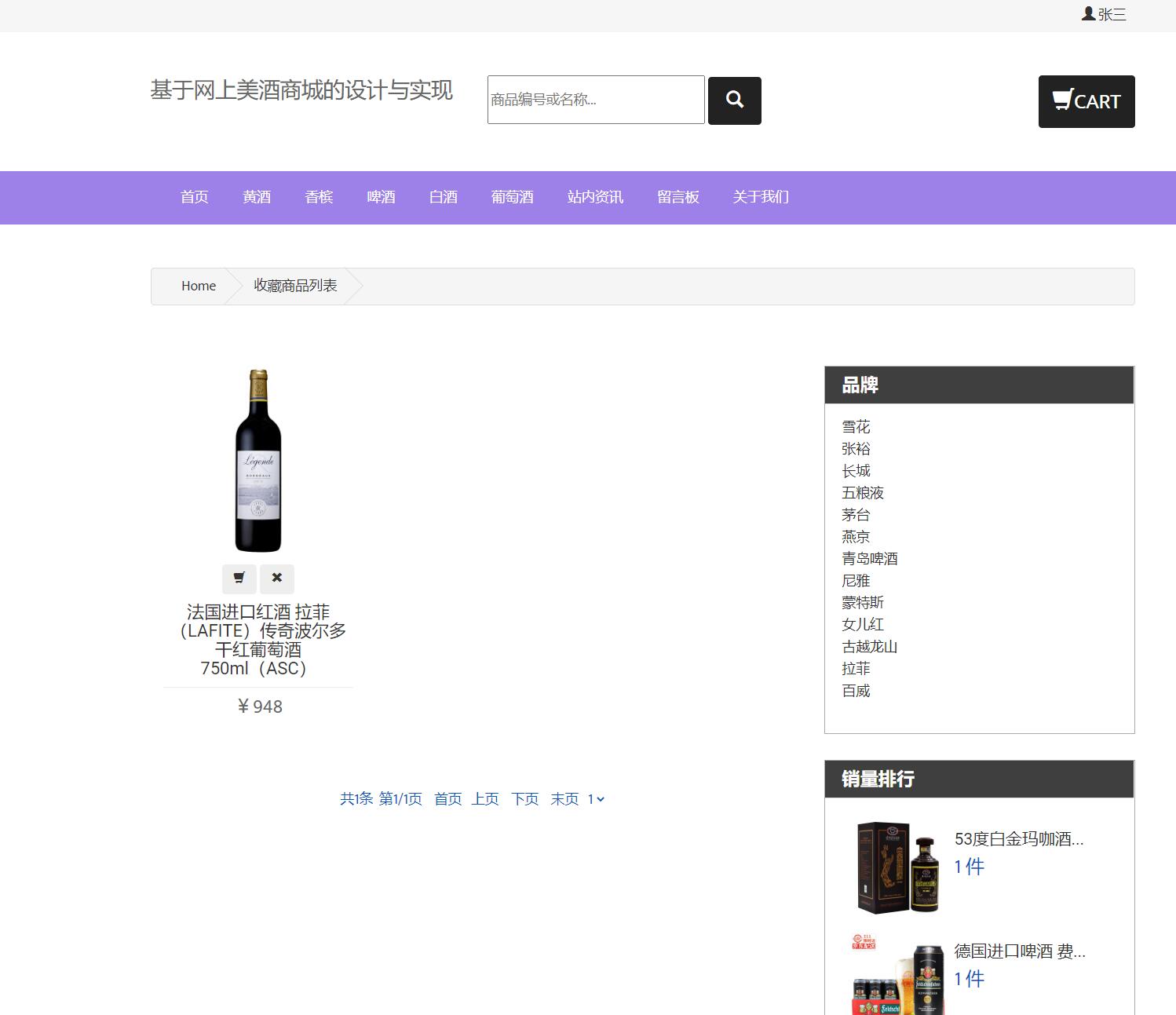Screen dimensions: 1176x1015
Task: Open the 法国进口红酒拉菲 product title
Action: [x=257, y=640]
